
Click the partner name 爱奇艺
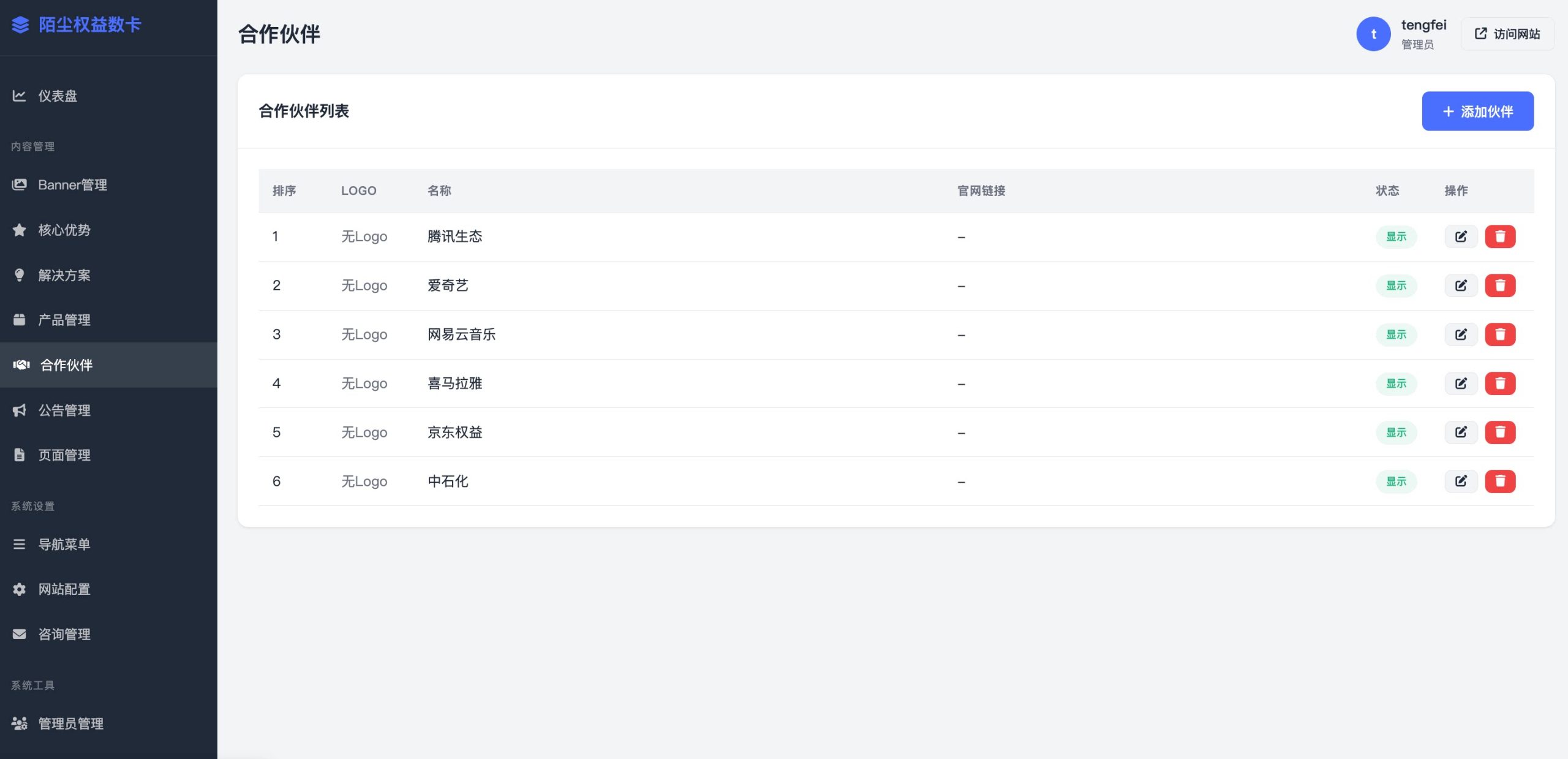pyautogui.click(x=448, y=285)
